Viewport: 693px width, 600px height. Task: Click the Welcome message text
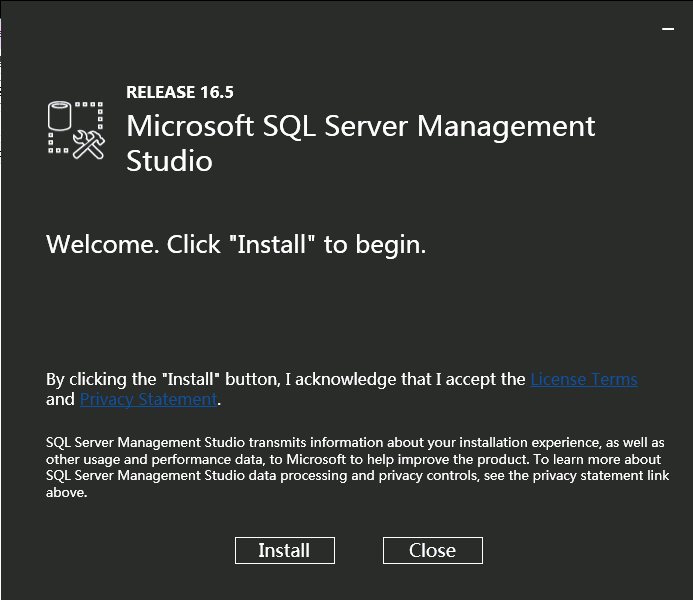pos(236,245)
